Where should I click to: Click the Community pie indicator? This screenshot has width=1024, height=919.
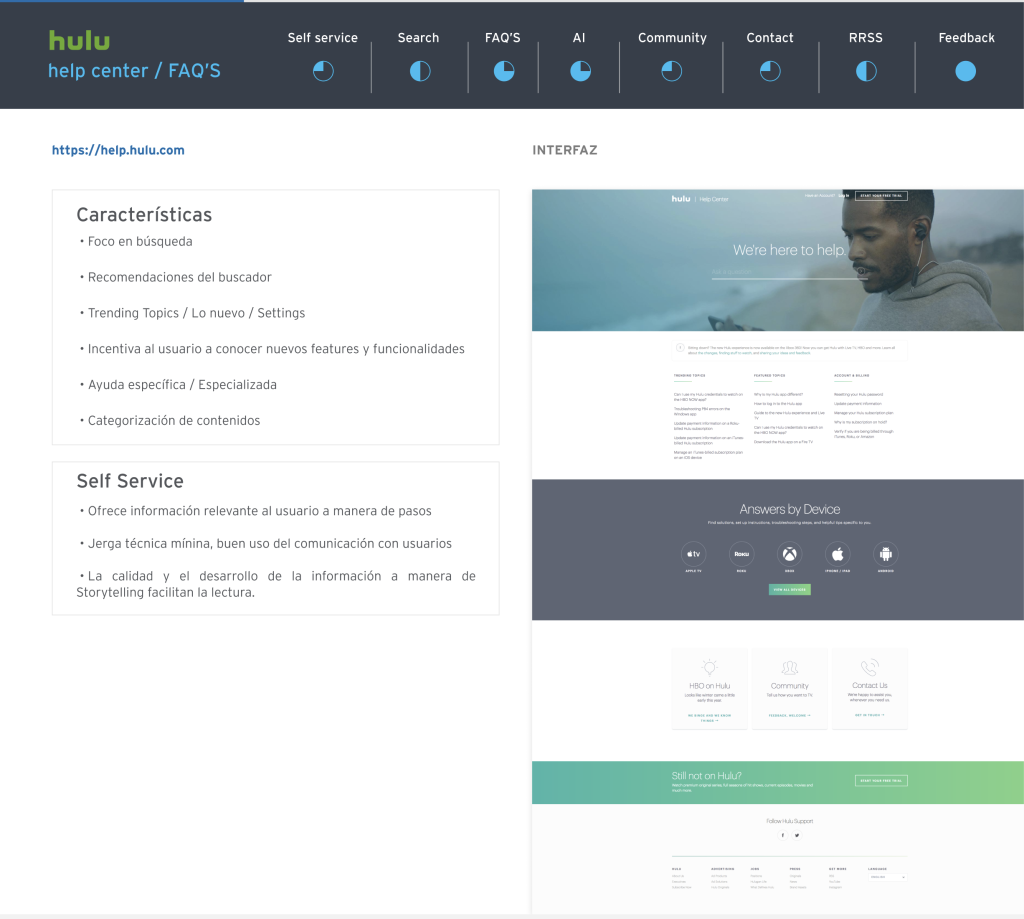point(671,71)
